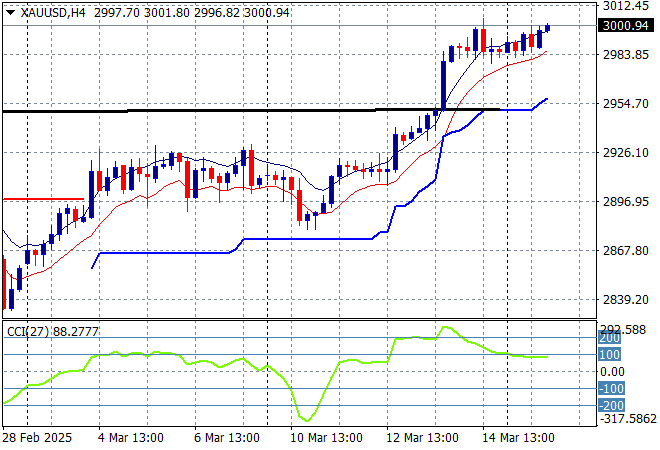Select the 2954.70 price axis label
This screenshot has width=660, height=450.
625,104
